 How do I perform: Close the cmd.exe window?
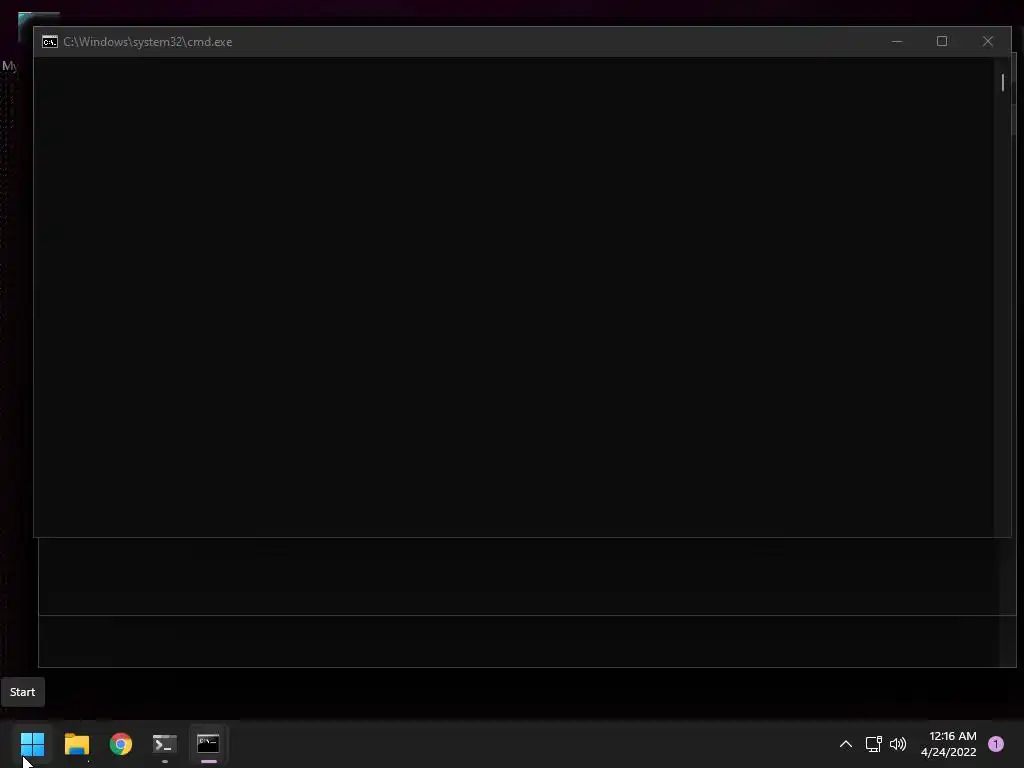click(987, 41)
